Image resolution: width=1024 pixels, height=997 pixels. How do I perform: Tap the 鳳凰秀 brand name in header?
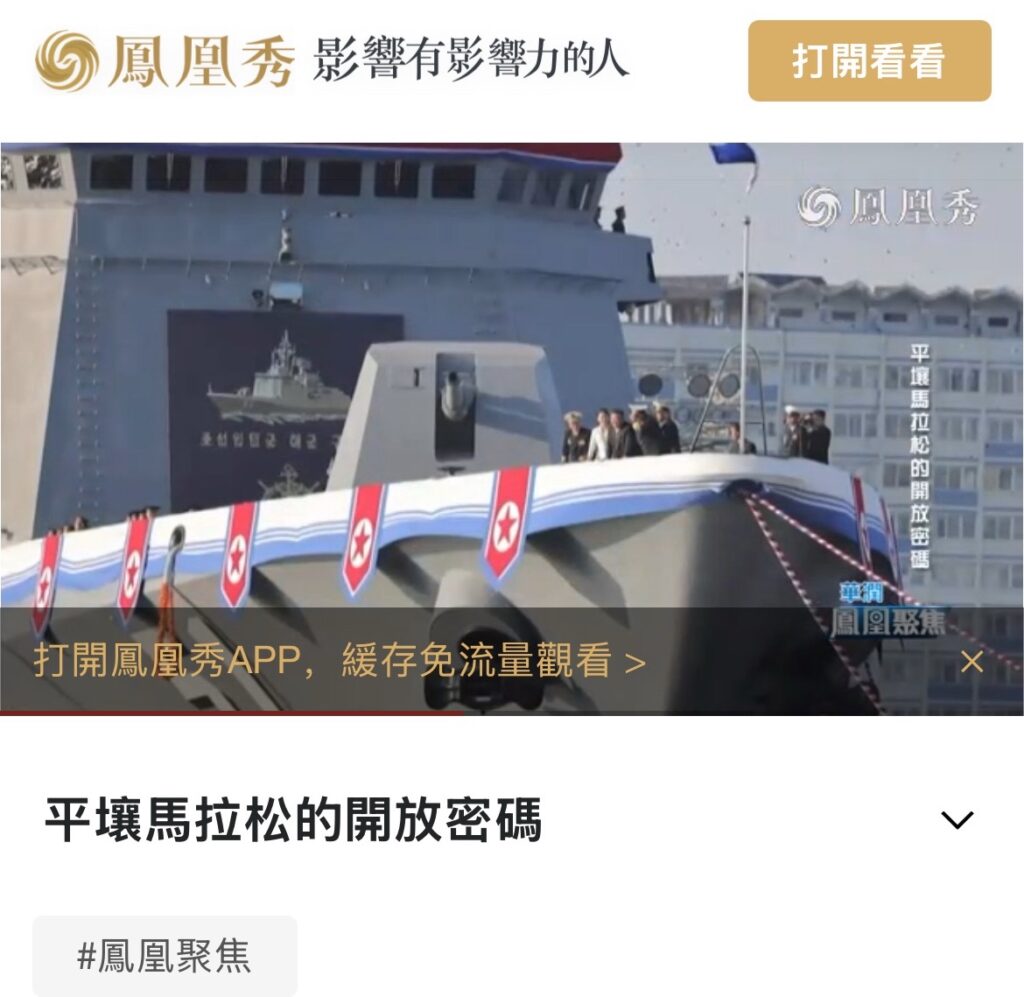coord(202,61)
